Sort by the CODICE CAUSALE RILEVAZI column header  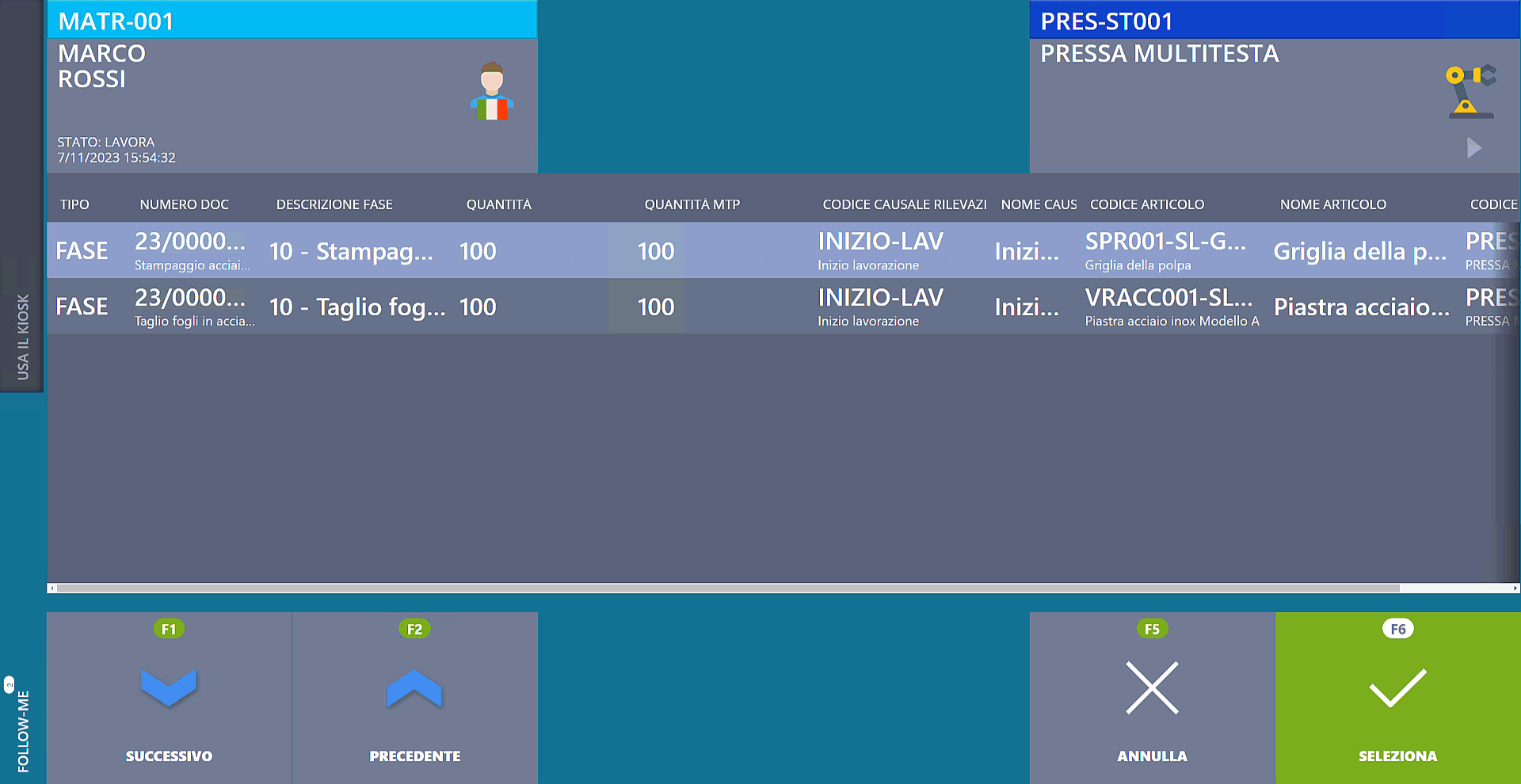[904, 204]
